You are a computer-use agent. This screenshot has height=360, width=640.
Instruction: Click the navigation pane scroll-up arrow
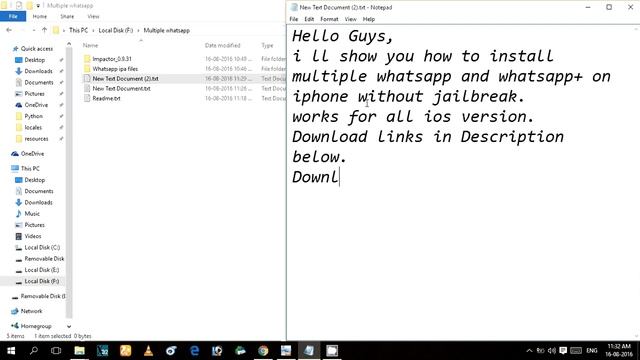point(69,44)
